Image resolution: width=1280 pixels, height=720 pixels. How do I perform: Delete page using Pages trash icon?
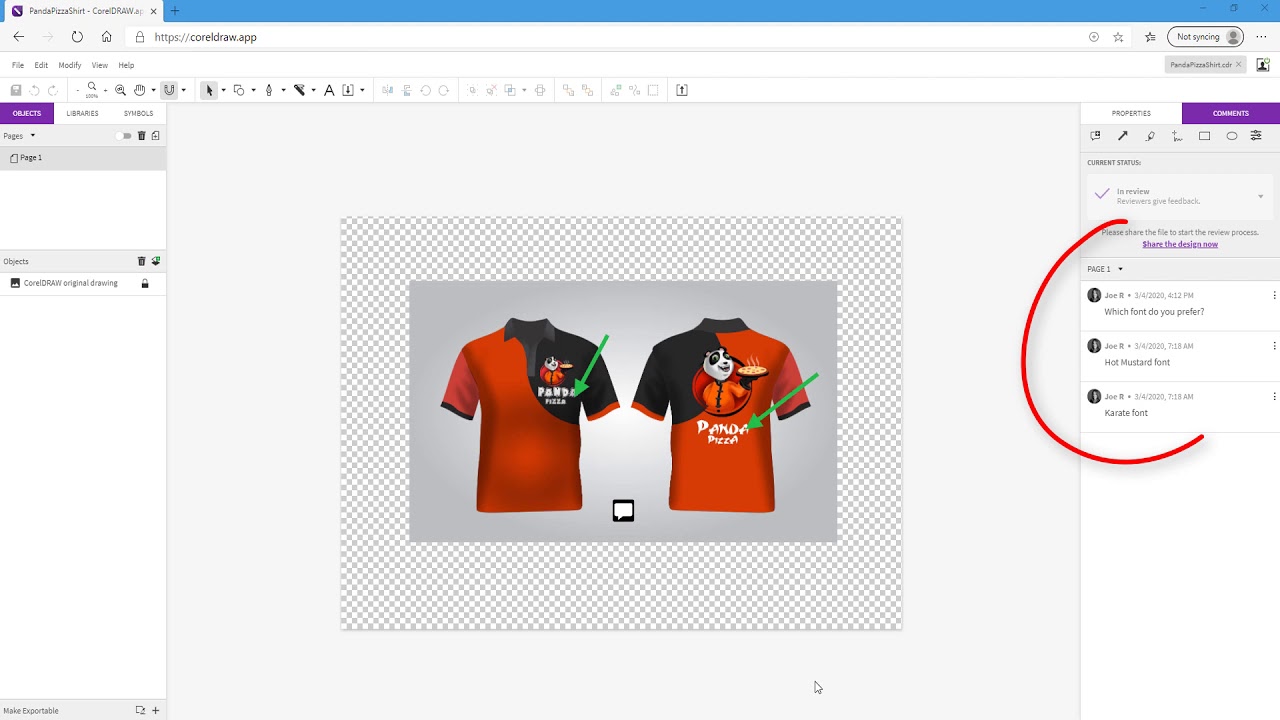141,136
